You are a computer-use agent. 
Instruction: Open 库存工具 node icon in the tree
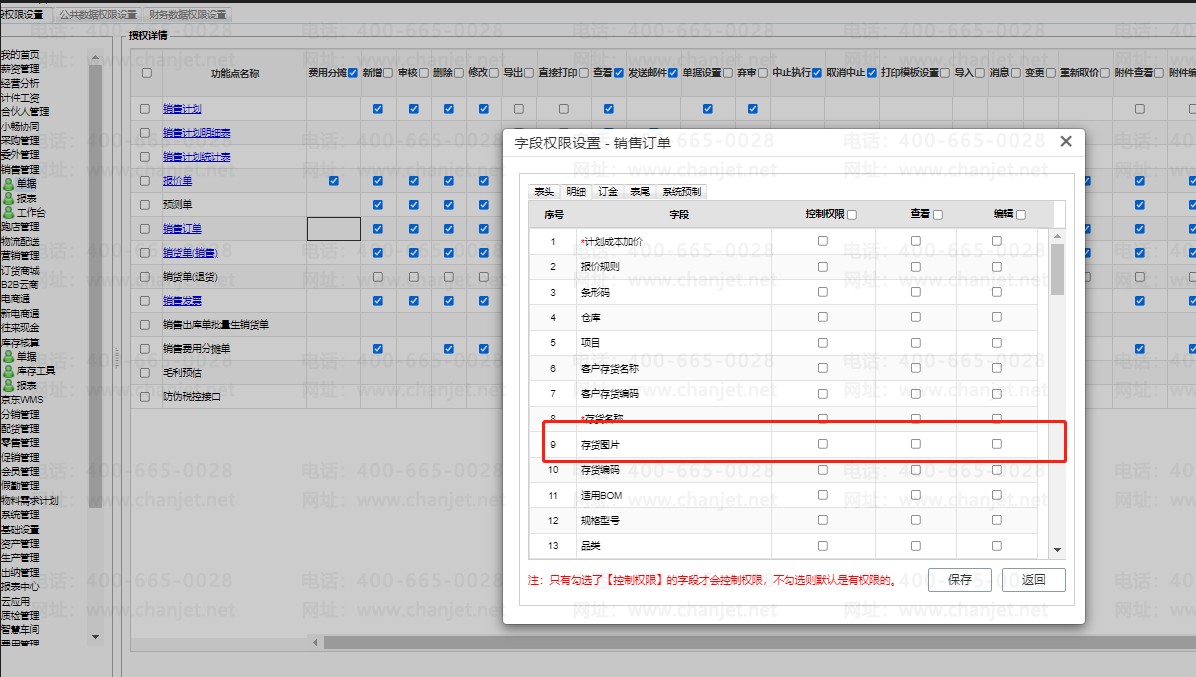[8, 371]
